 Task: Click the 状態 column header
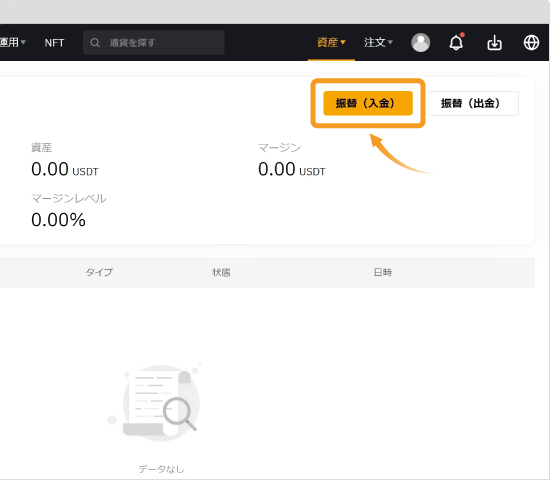click(x=221, y=272)
